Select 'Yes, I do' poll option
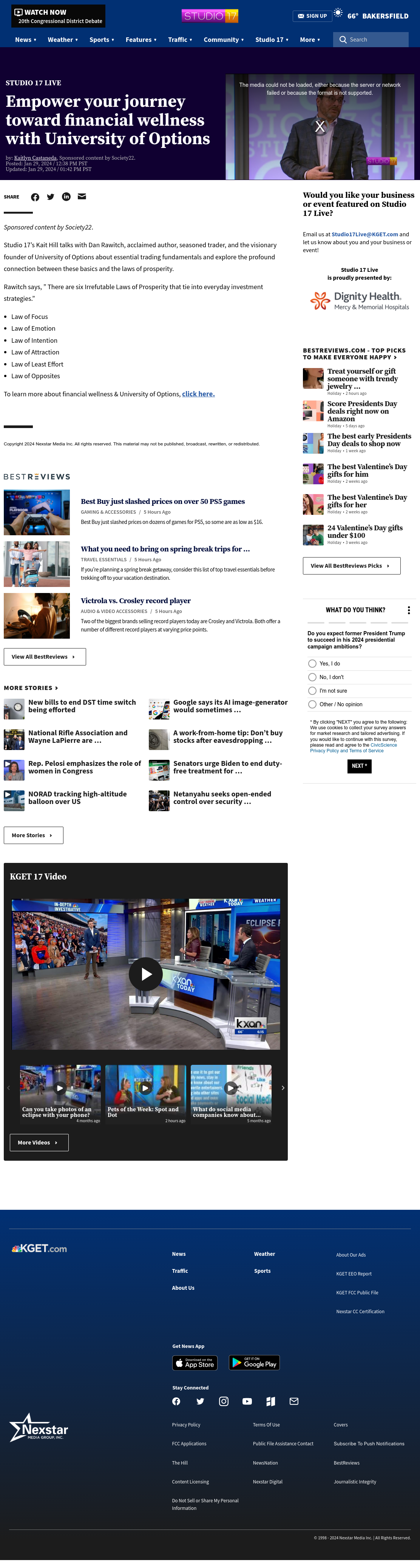 point(312,664)
